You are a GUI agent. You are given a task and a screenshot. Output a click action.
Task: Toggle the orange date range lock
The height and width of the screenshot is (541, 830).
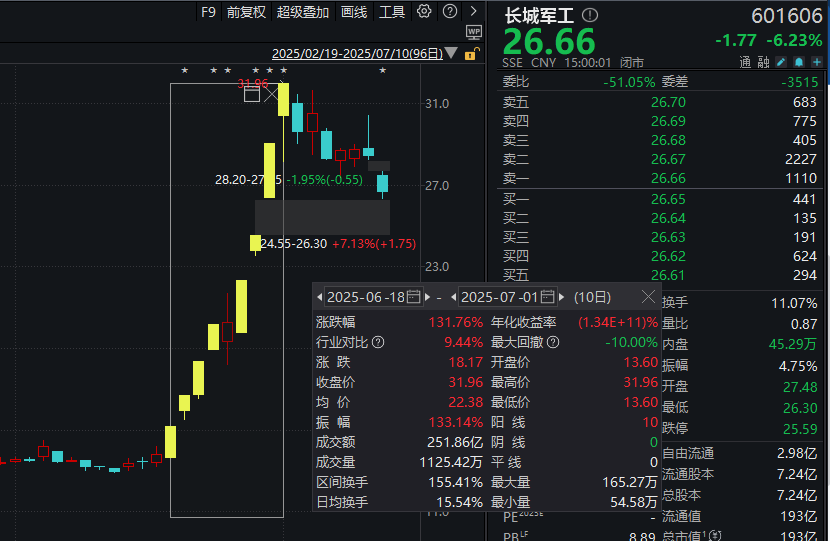tap(472, 53)
